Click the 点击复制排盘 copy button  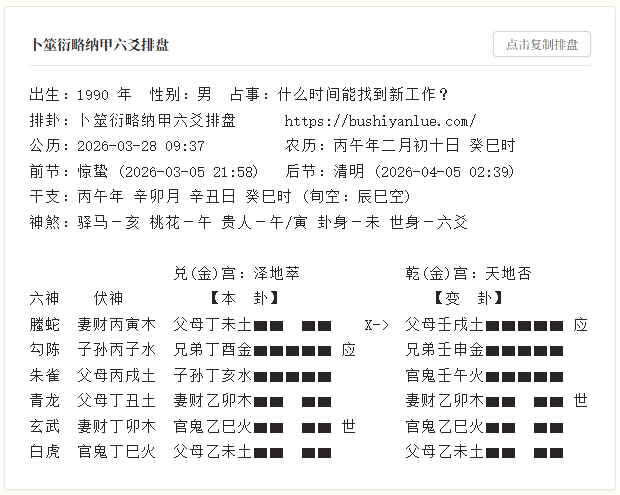(541, 45)
